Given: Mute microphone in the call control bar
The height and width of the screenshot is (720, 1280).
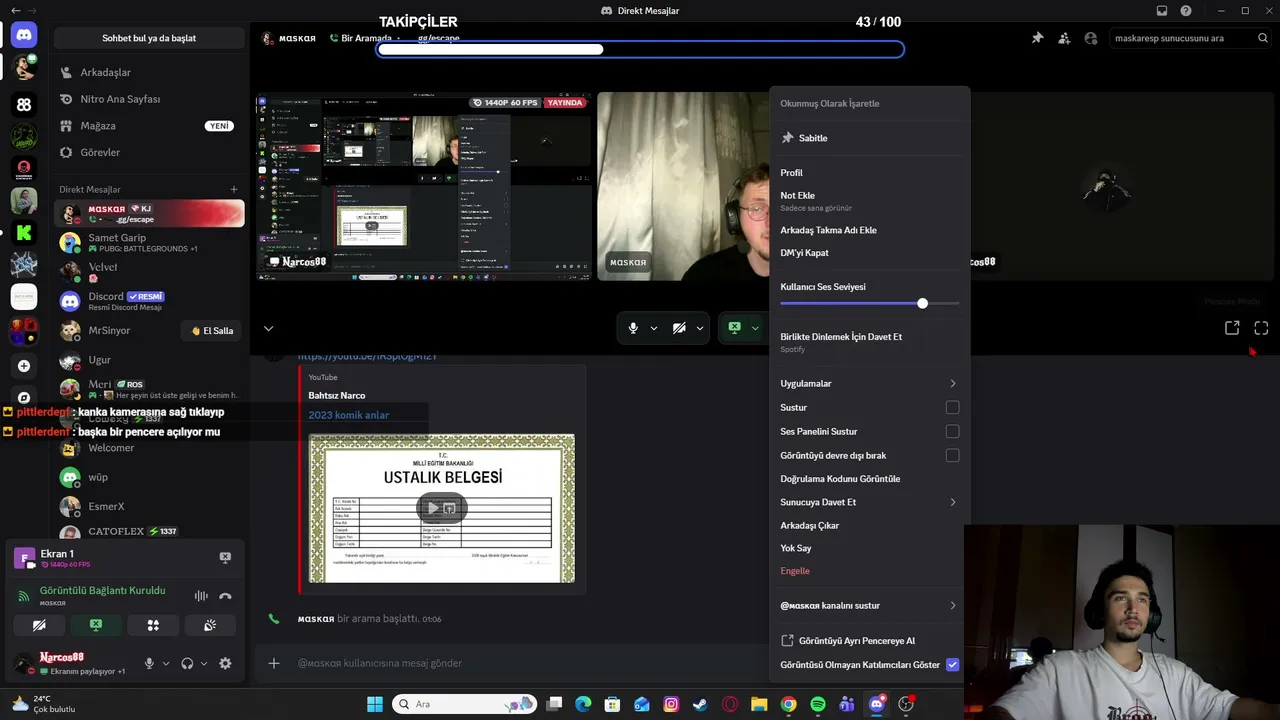Looking at the screenshot, I should point(633,328).
